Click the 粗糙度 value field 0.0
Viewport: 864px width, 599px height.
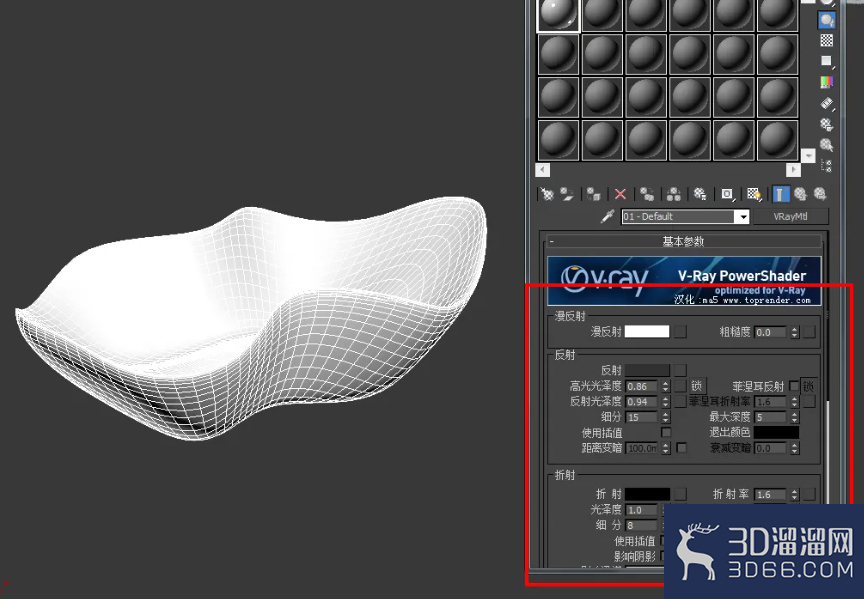(x=770, y=332)
